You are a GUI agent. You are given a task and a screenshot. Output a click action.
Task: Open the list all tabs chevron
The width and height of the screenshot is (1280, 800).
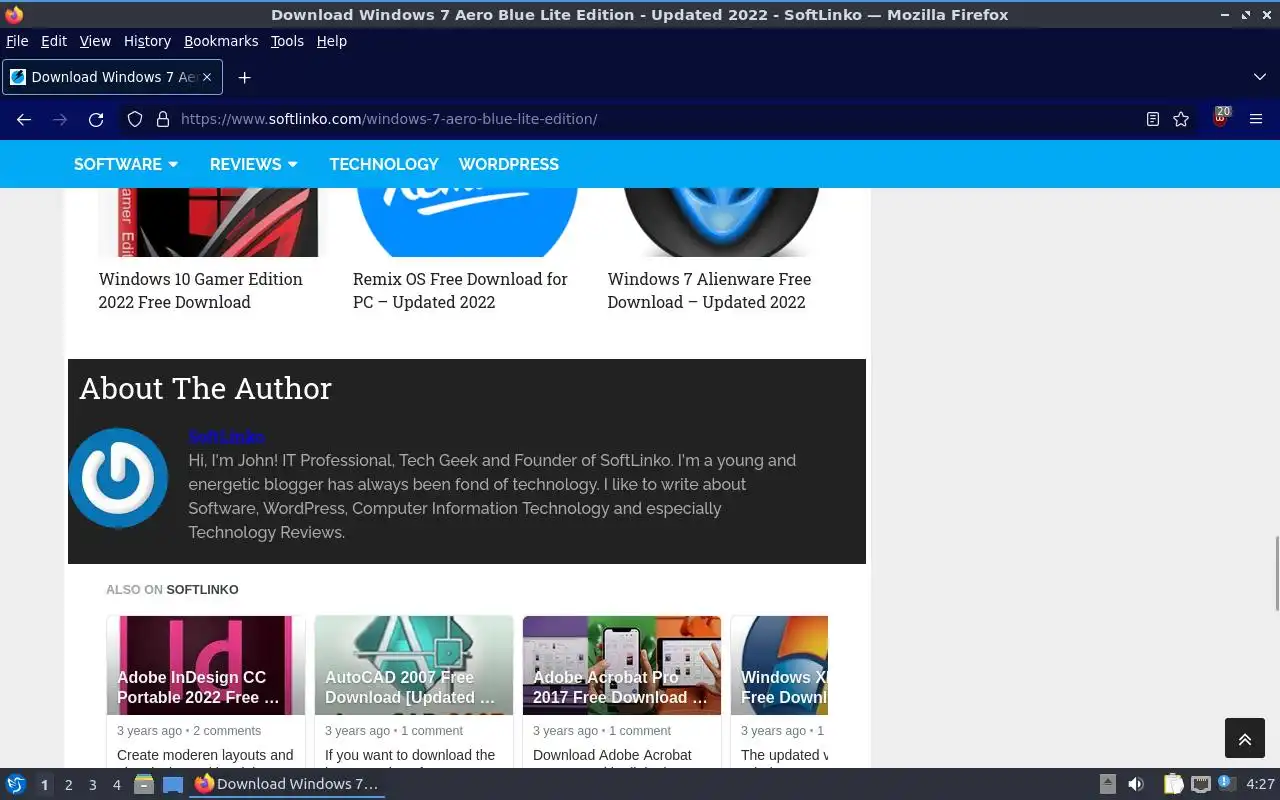point(1259,77)
